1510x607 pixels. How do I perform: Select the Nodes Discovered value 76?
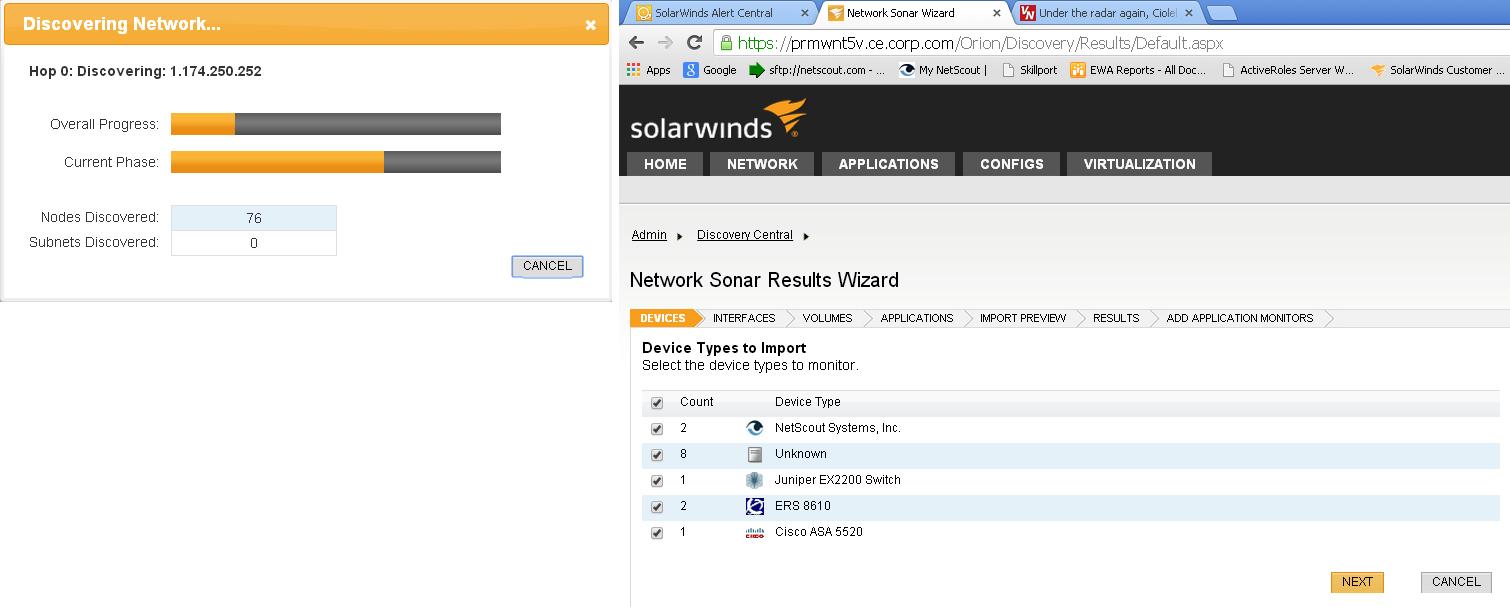(x=254, y=218)
